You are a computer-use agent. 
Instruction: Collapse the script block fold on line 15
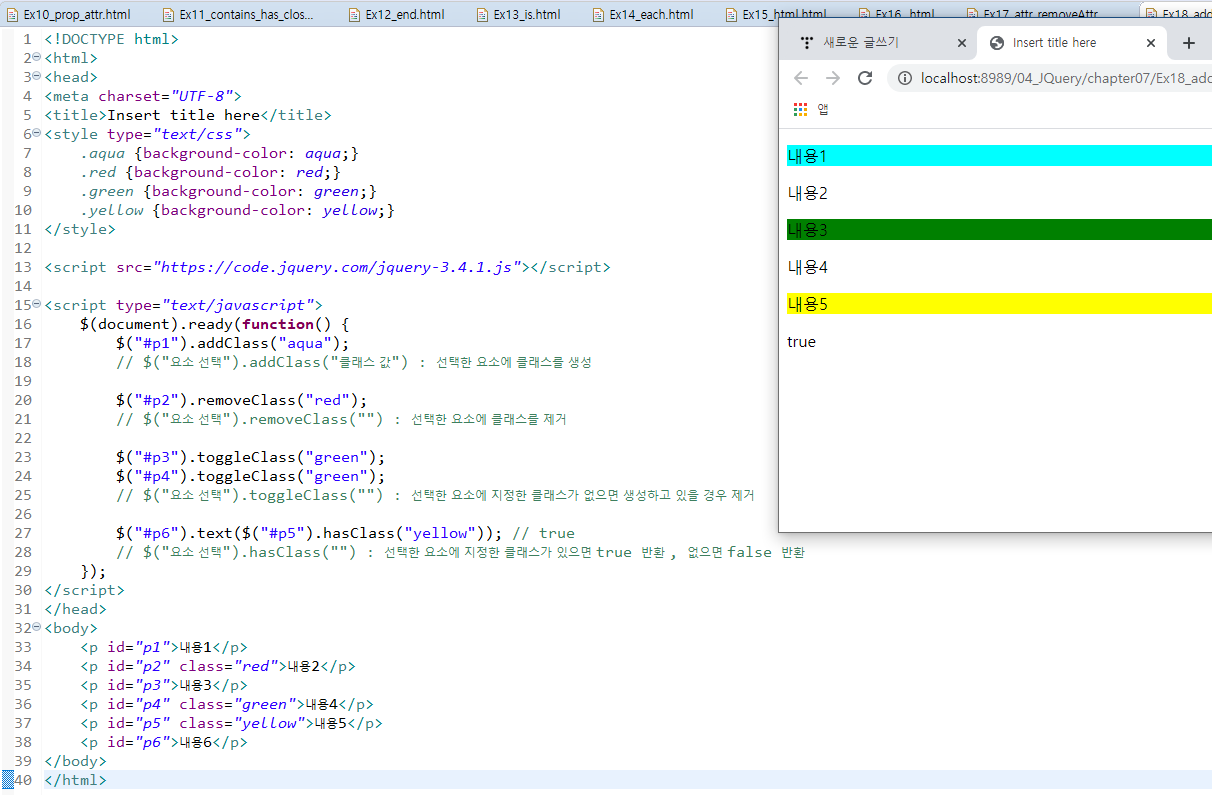[x=36, y=305]
